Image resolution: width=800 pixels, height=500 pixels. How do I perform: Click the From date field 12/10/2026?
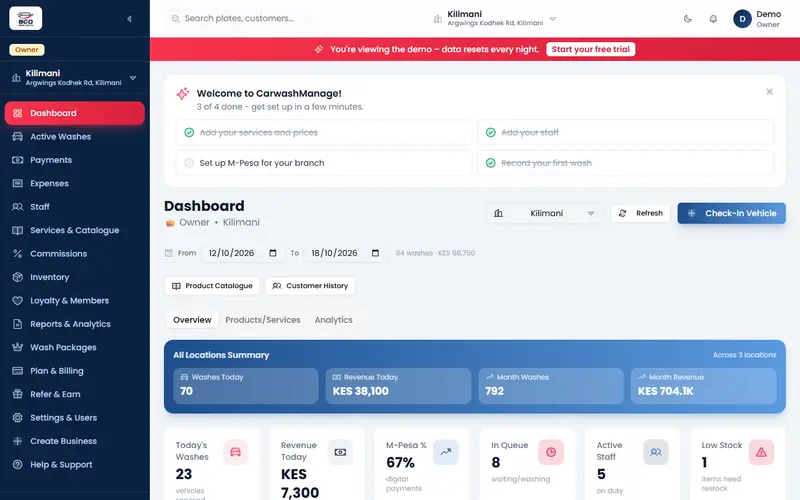tap(243, 253)
